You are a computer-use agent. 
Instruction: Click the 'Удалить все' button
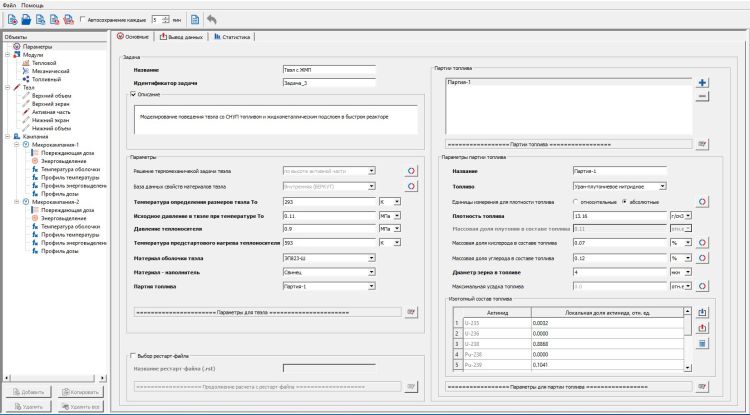tap(80, 407)
